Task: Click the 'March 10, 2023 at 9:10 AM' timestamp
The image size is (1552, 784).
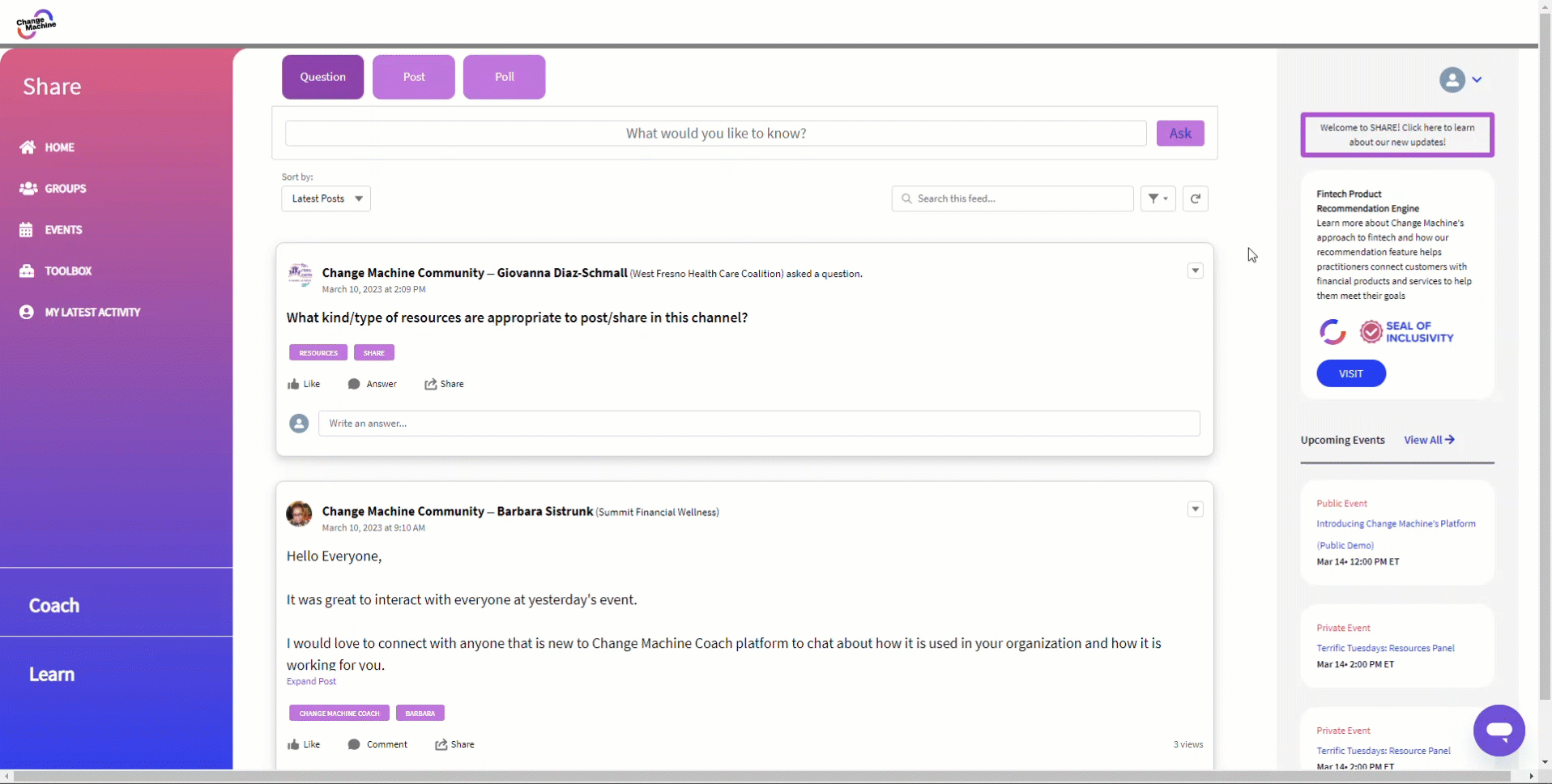Action: (x=373, y=528)
